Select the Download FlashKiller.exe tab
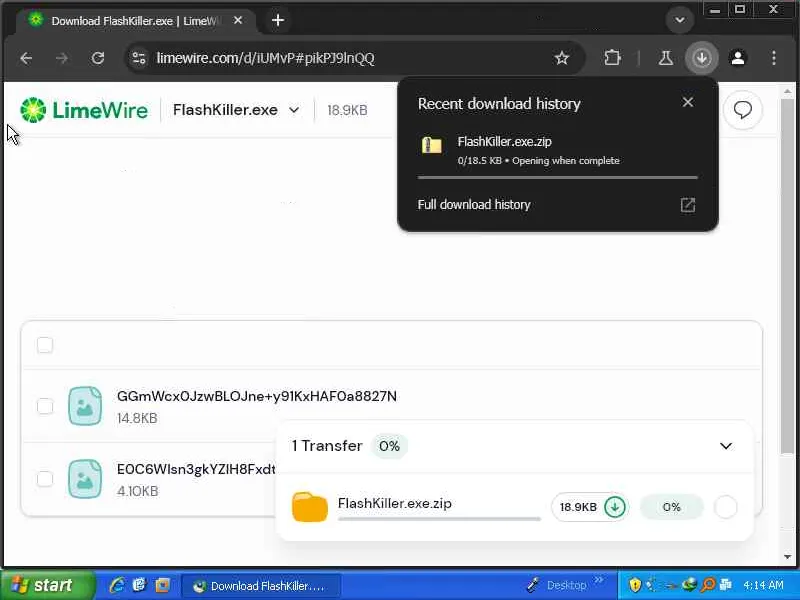This screenshot has height=600, width=800. pos(135,21)
